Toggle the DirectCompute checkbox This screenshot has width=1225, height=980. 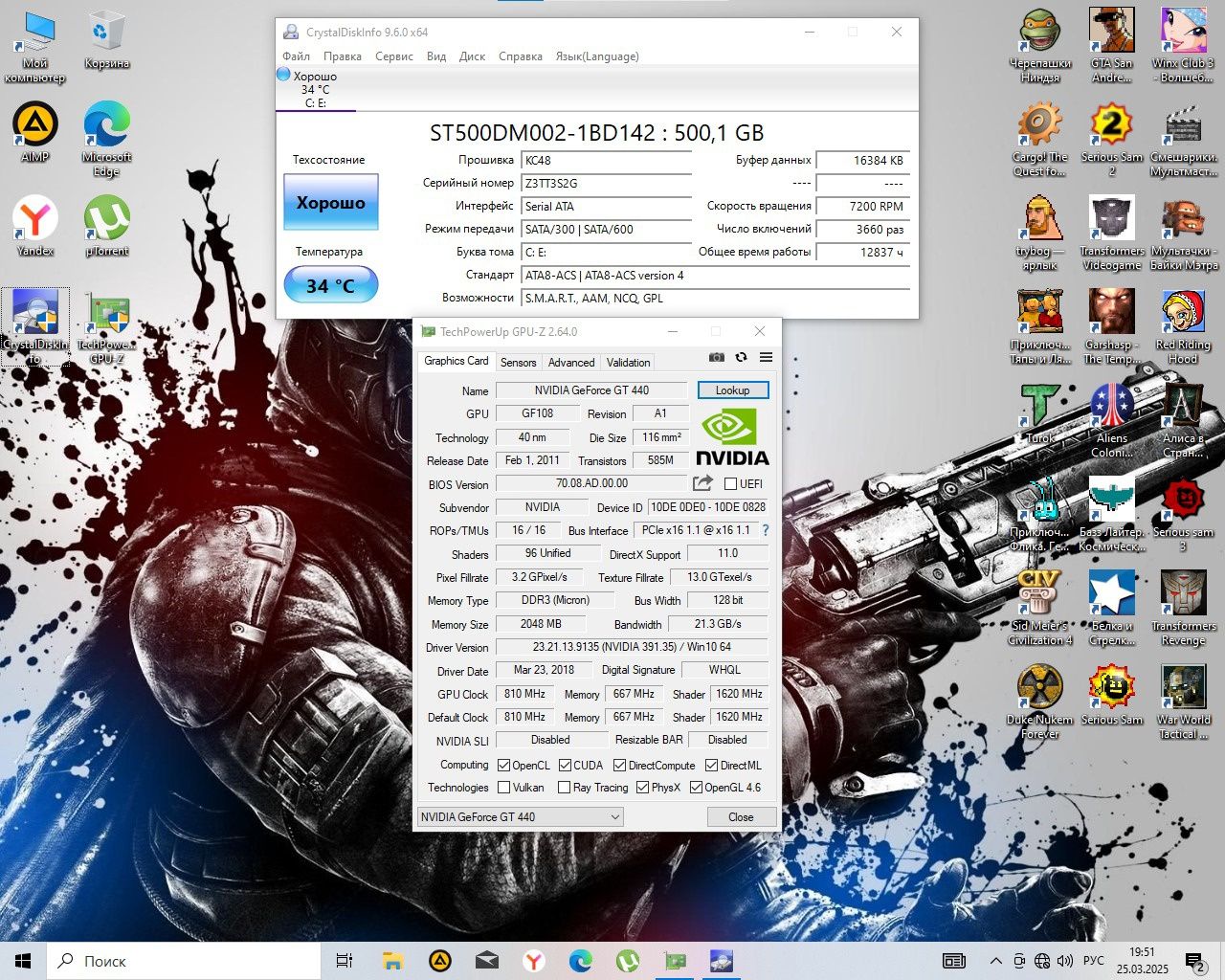tap(619, 765)
